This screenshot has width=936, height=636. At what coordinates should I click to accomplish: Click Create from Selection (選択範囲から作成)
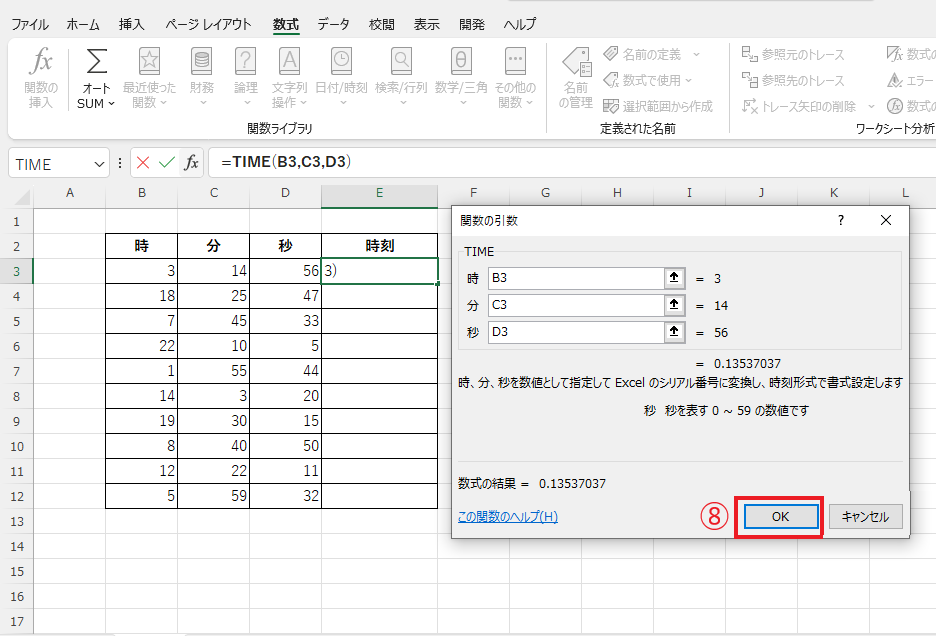(x=658, y=106)
